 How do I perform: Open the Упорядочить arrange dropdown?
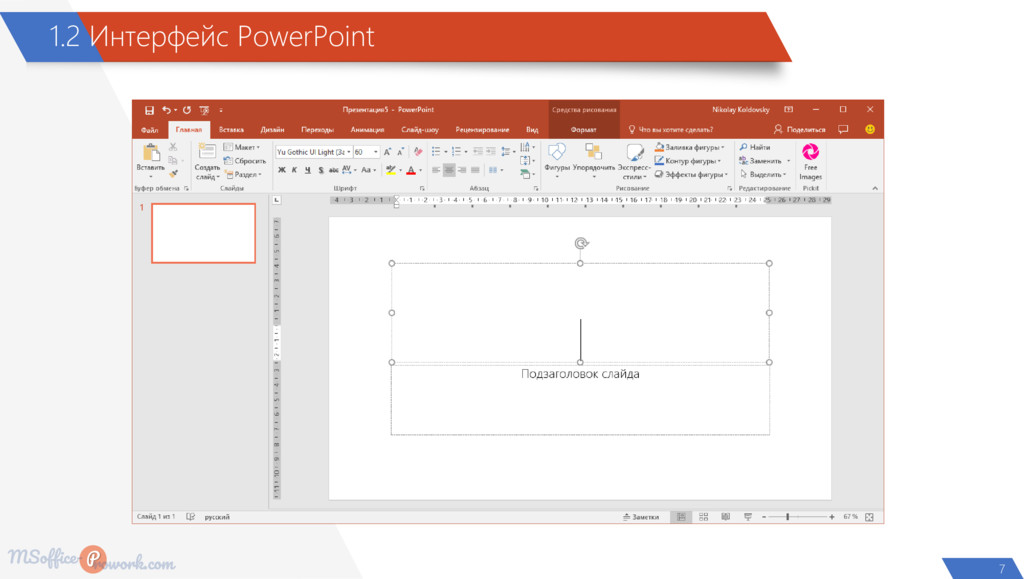(594, 160)
